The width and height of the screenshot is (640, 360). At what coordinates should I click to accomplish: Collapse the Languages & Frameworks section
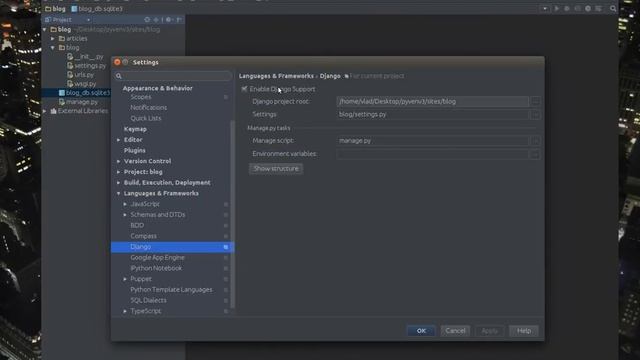click(118, 193)
